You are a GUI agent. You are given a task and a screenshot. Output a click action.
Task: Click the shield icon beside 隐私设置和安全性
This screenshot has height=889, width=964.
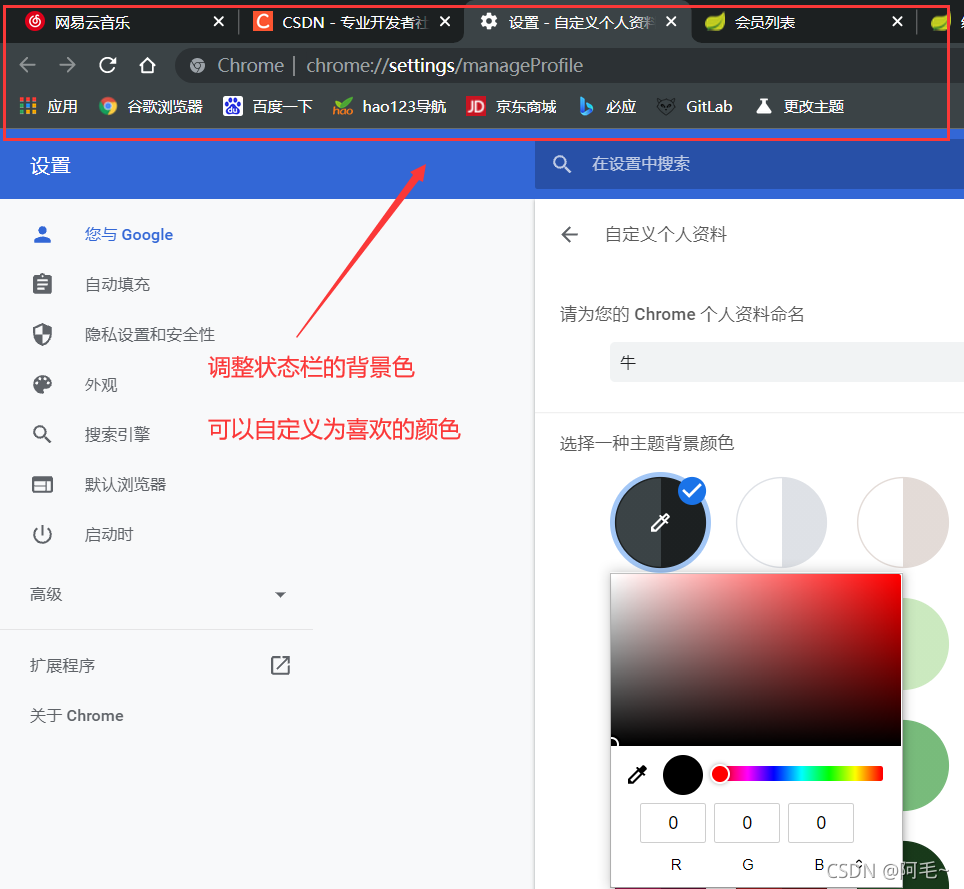42,334
